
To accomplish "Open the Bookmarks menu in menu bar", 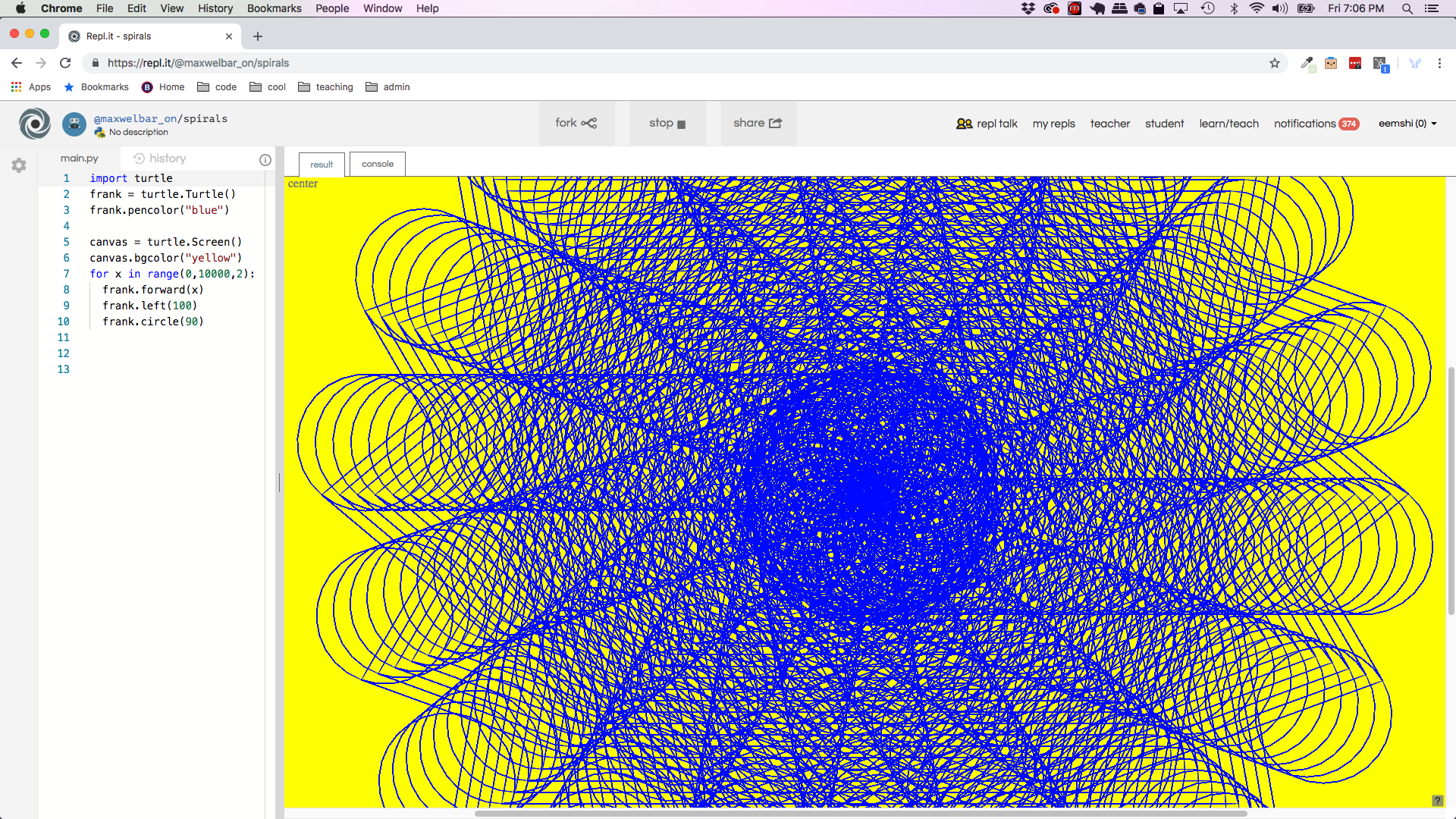I will 274,8.
